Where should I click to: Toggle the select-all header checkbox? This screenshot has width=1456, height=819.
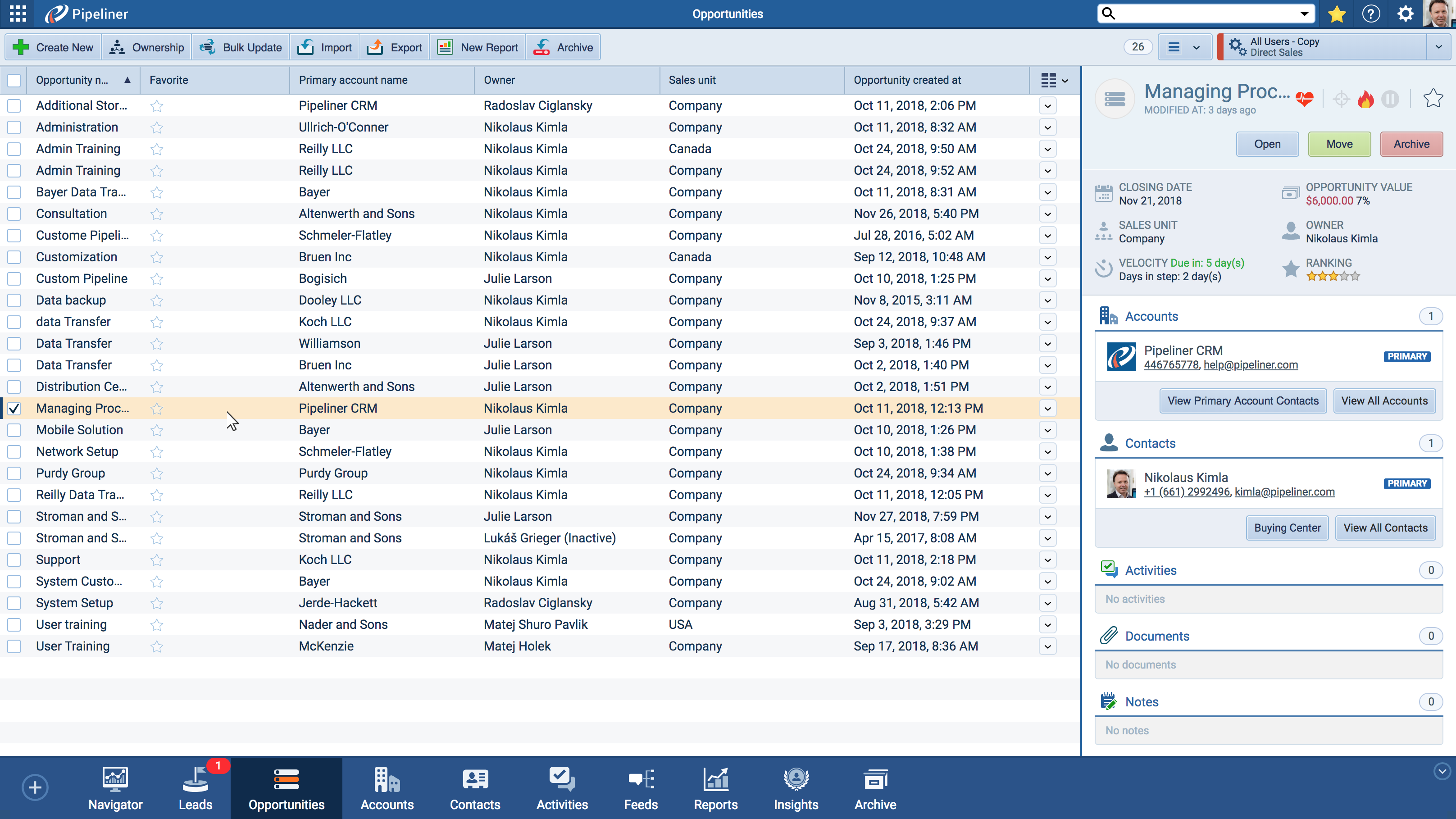point(14,80)
